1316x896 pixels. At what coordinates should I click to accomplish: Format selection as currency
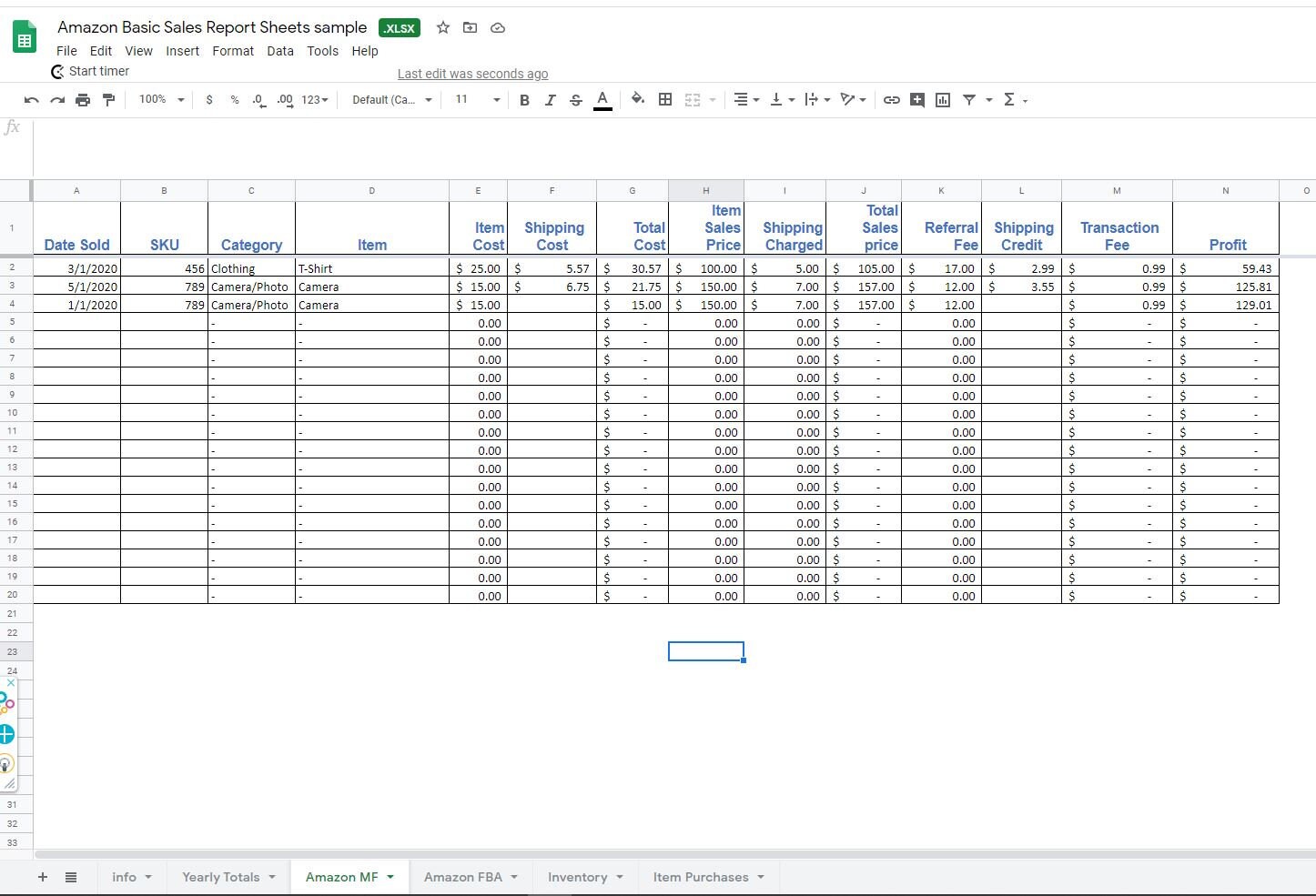click(209, 100)
